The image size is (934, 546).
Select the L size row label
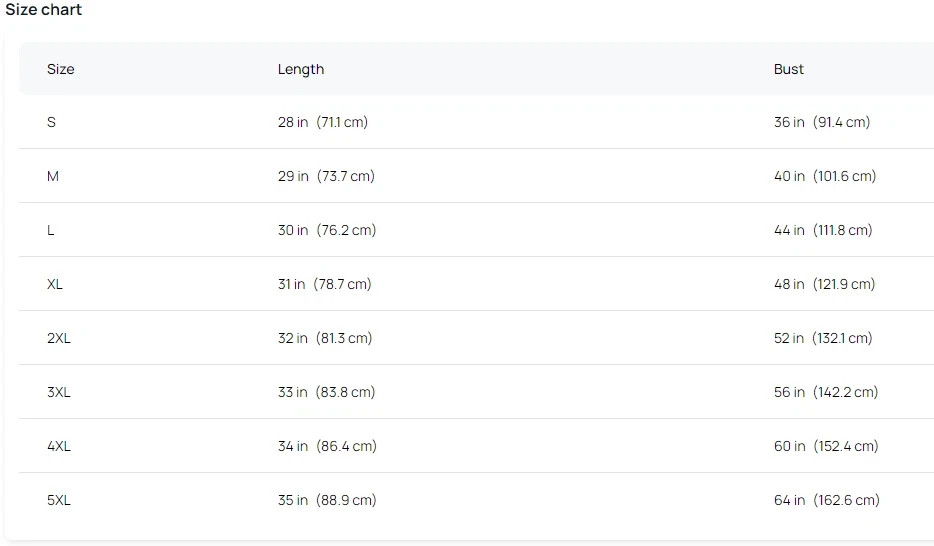pyautogui.click(x=51, y=230)
